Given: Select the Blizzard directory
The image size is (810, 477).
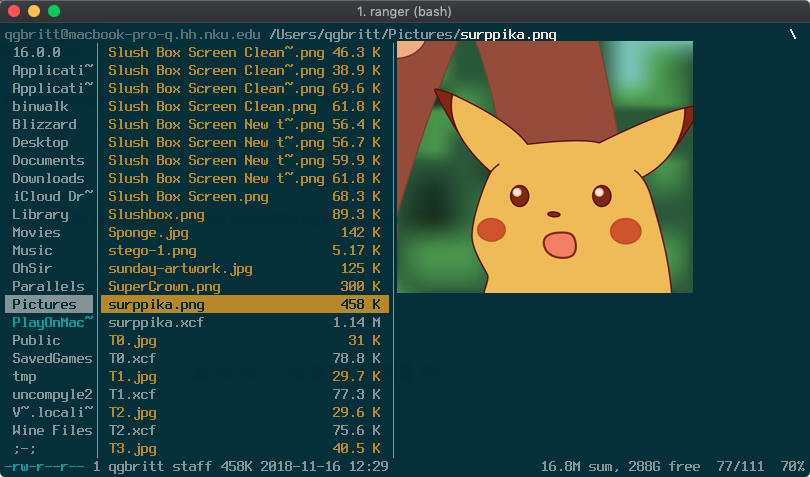Looking at the screenshot, I should pos(44,125).
